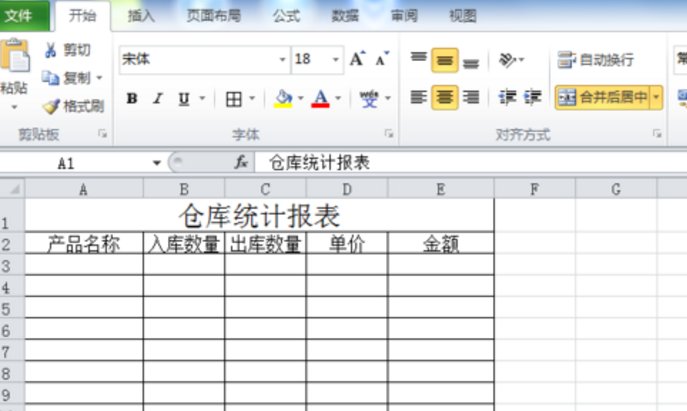Apply red font color A
This screenshot has height=411, width=687.
(x=320, y=99)
